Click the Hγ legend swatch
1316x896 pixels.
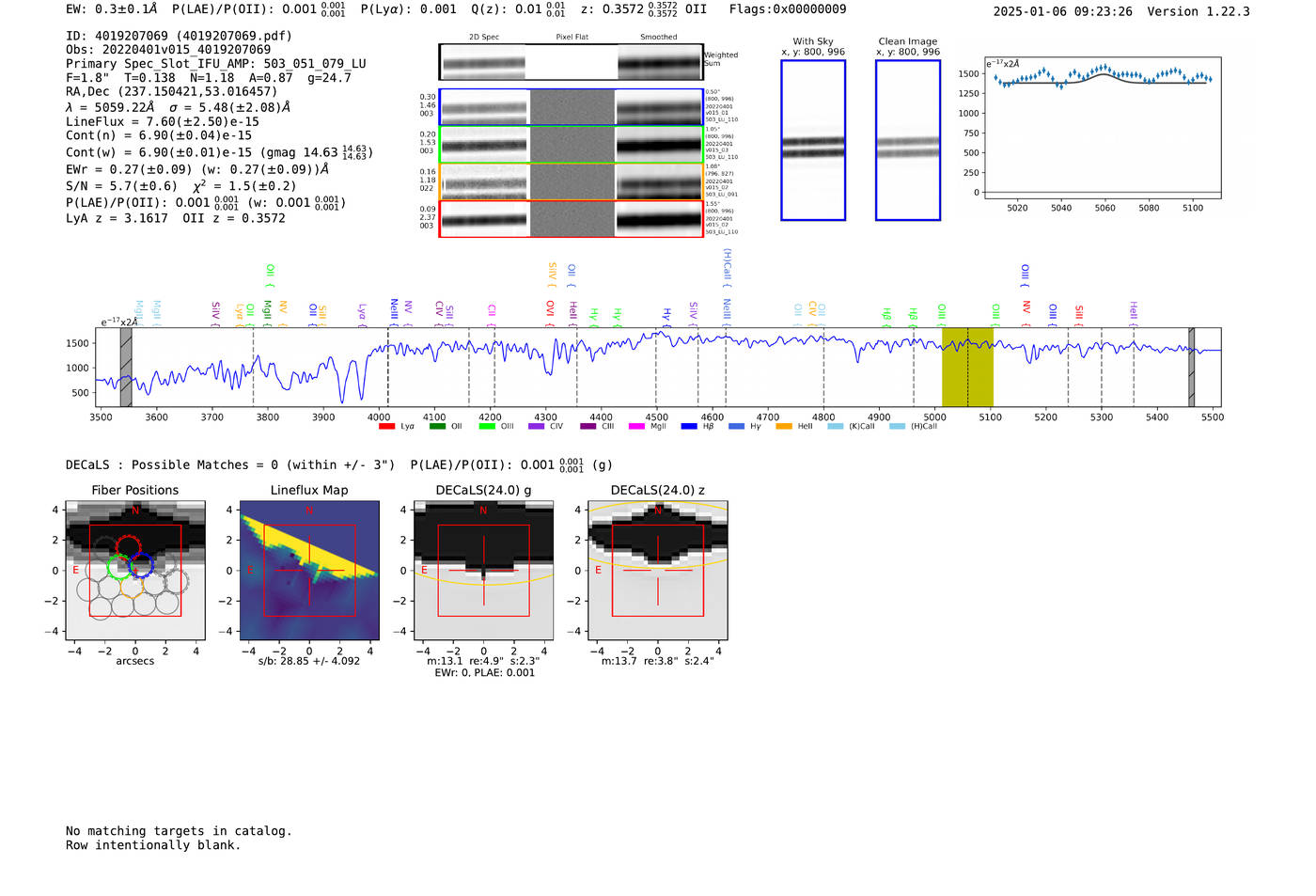click(736, 427)
